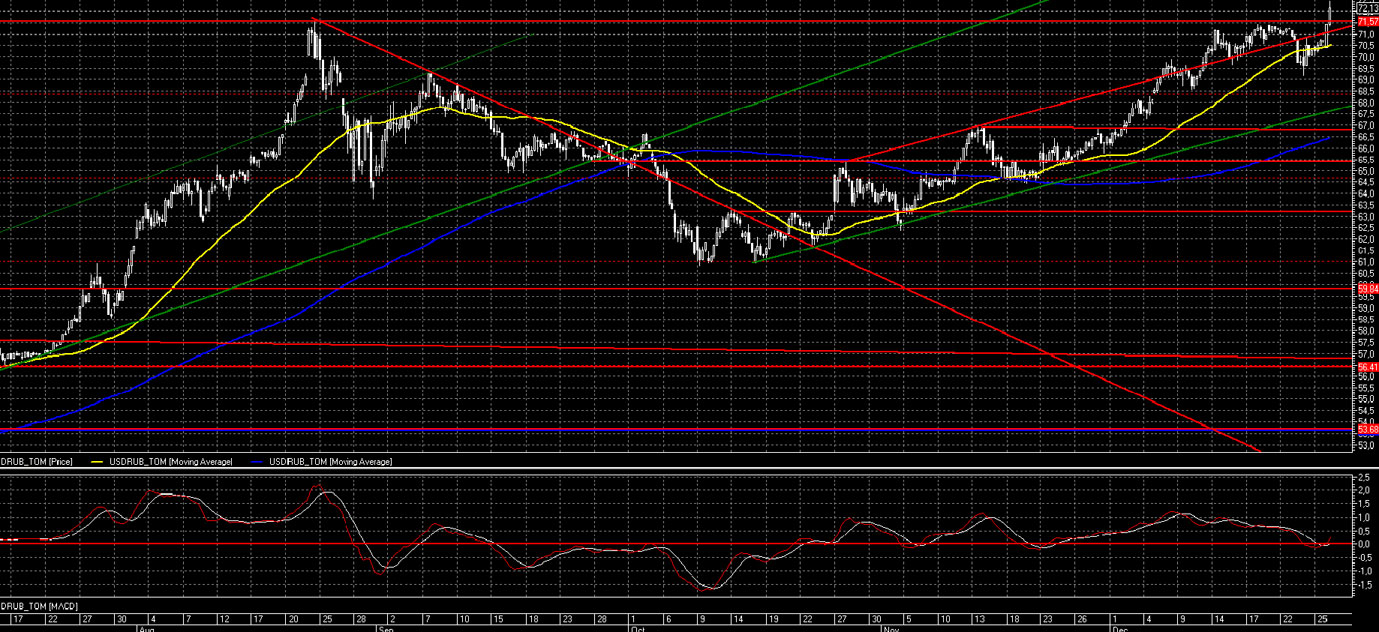The height and width of the screenshot is (632, 1379).
Task: Select the yellow Moving Average legend entry
Action: (162, 462)
